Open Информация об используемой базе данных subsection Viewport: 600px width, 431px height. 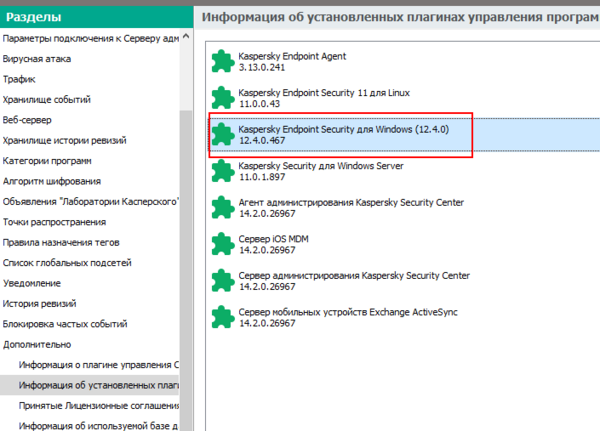98,426
